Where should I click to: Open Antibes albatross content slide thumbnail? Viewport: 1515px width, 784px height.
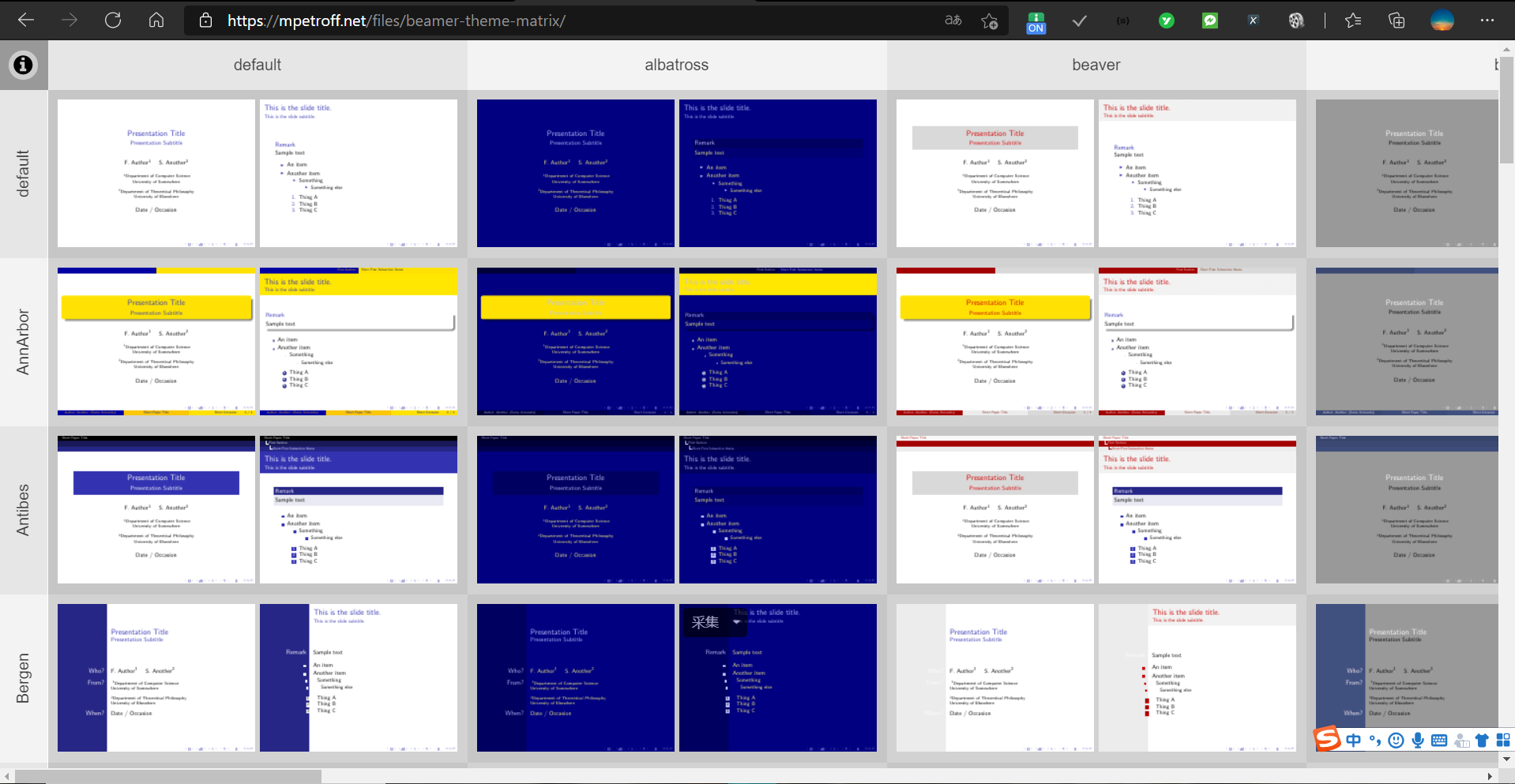pos(778,509)
